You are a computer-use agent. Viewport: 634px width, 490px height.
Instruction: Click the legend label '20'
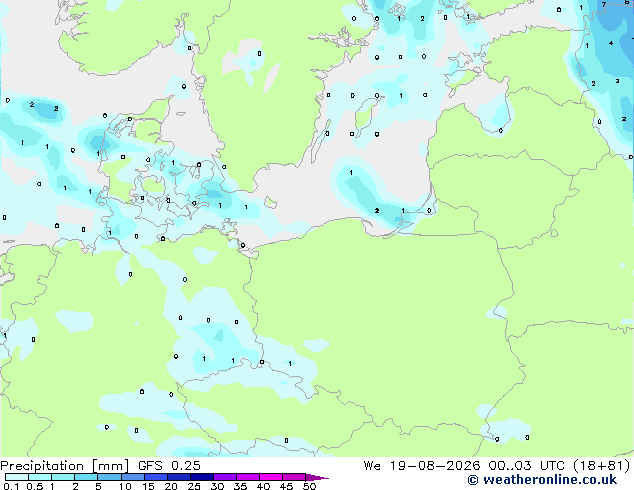click(x=171, y=486)
